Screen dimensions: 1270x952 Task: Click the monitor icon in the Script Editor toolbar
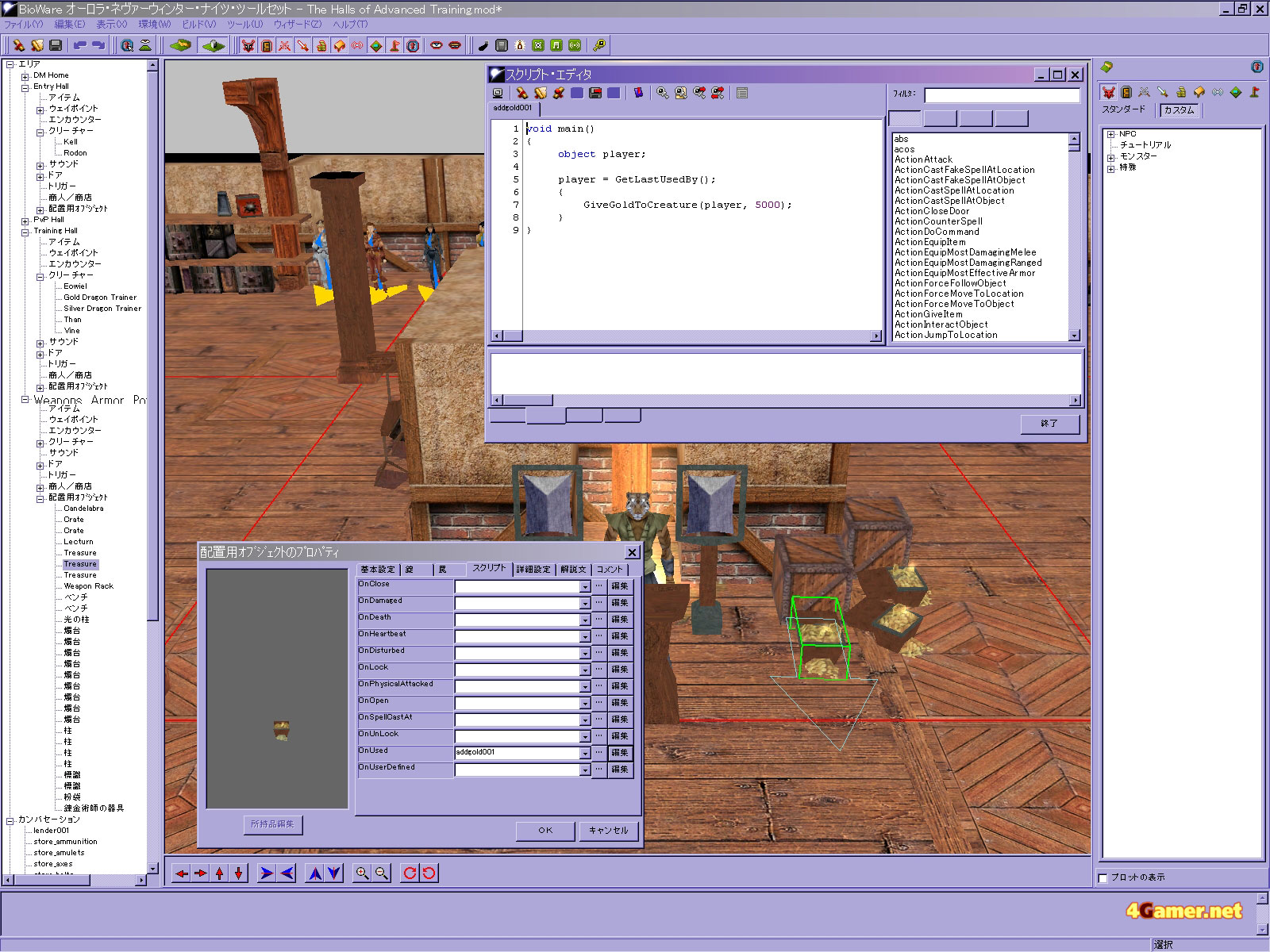coord(498,94)
